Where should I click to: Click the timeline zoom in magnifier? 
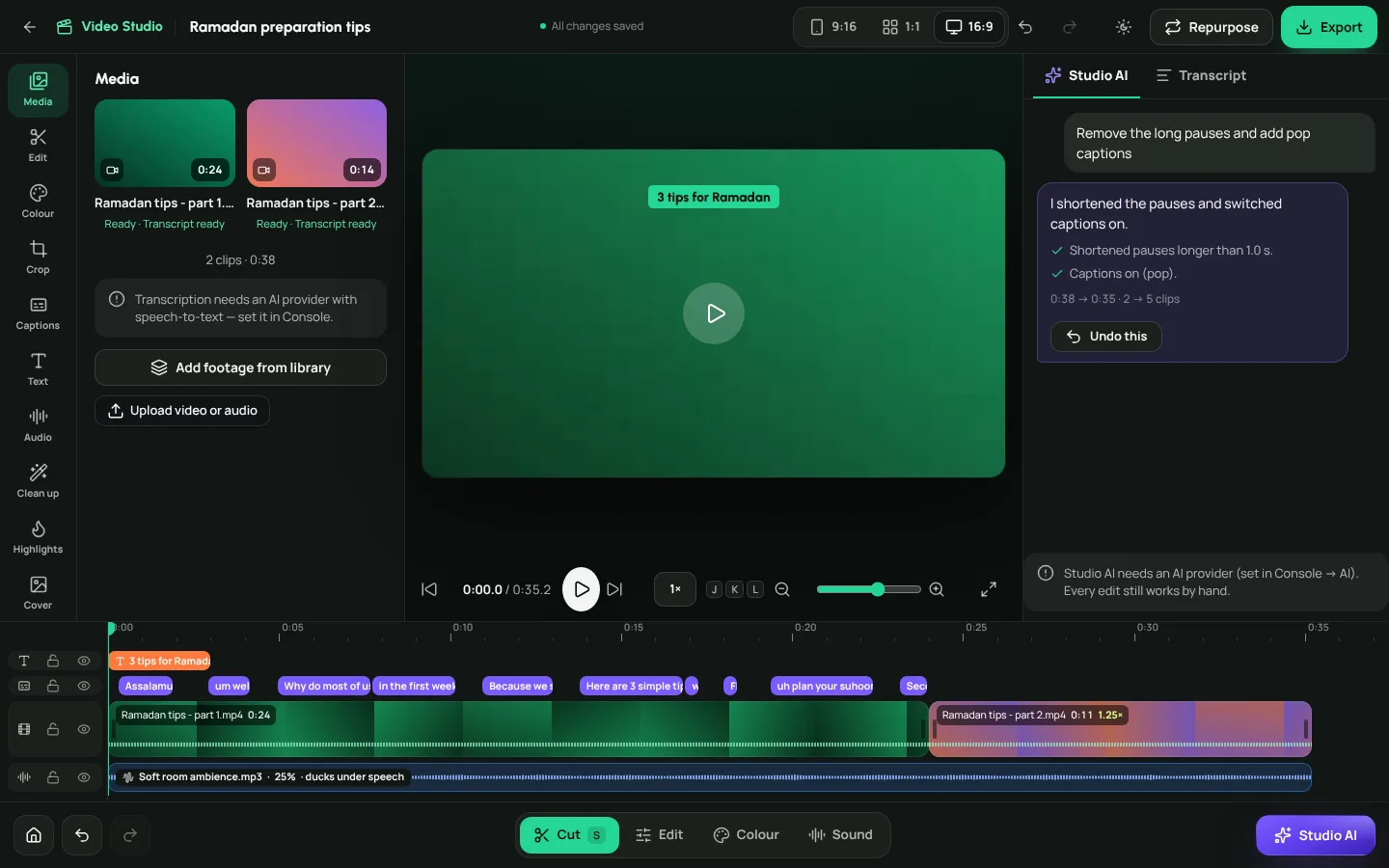tap(937, 589)
